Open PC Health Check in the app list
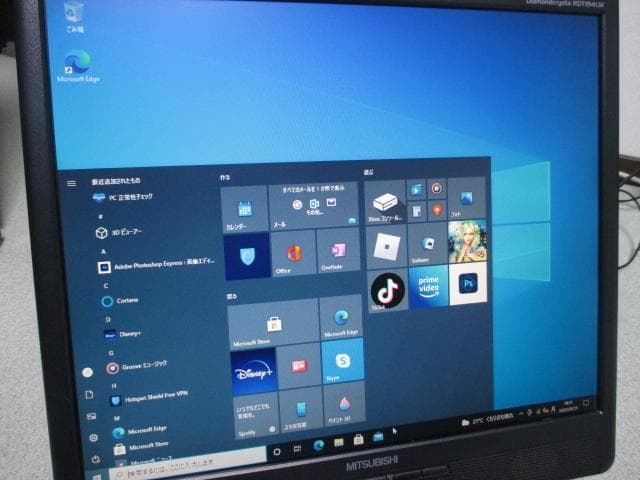This screenshot has width=640, height=480. tap(122, 198)
